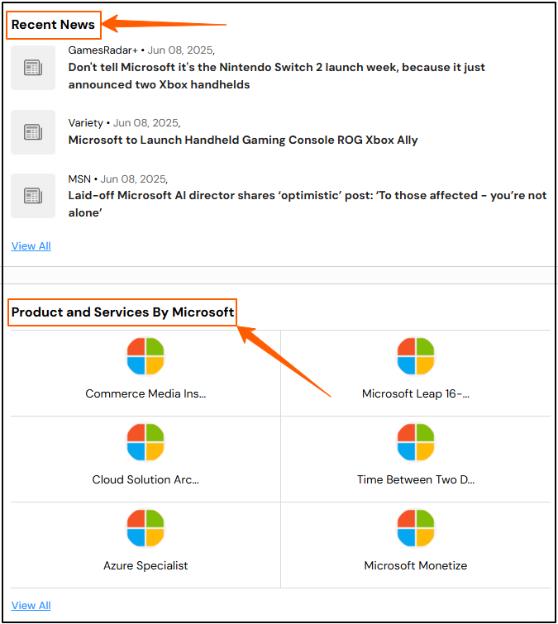Select the Product and Services By Microsoft heading
558x624 pixels.
123,312
